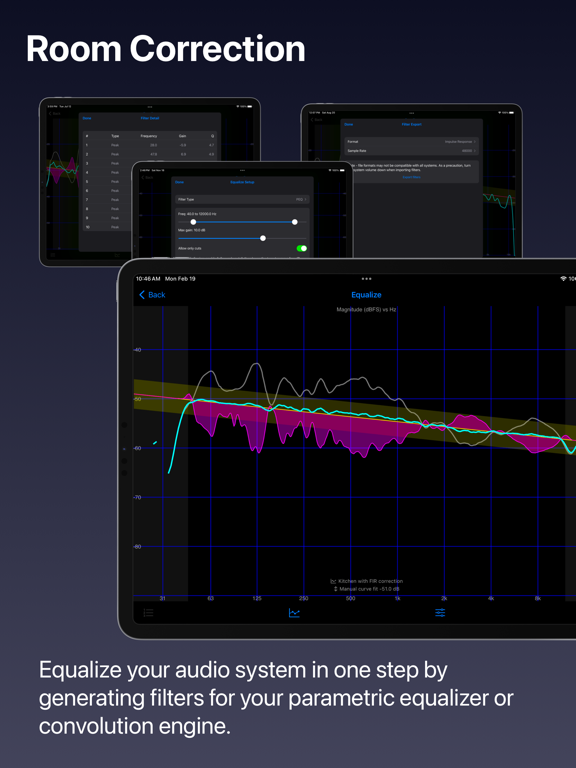Click the chart icon beside Kitchen with FIR correction
Image resolution: width=576 pixels, height=768 pixels.
pyautogui.click(x=334, y=581)
